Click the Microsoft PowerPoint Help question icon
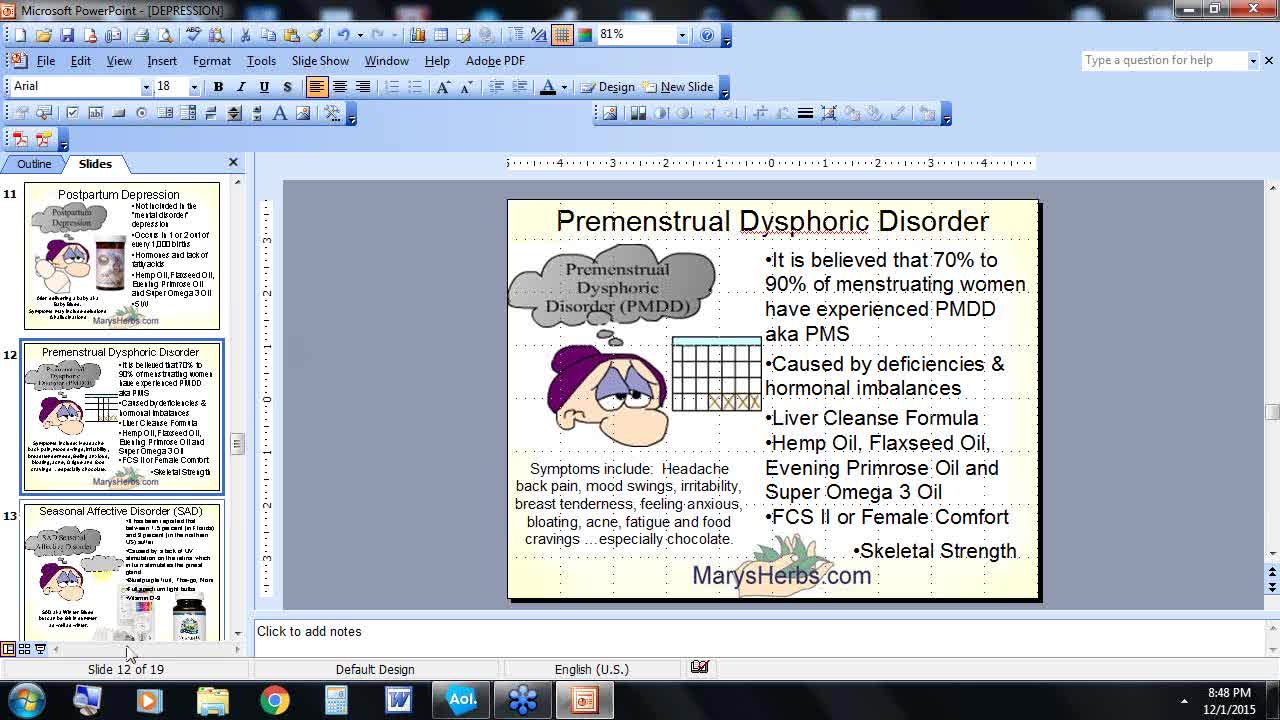 click(707, 35)
